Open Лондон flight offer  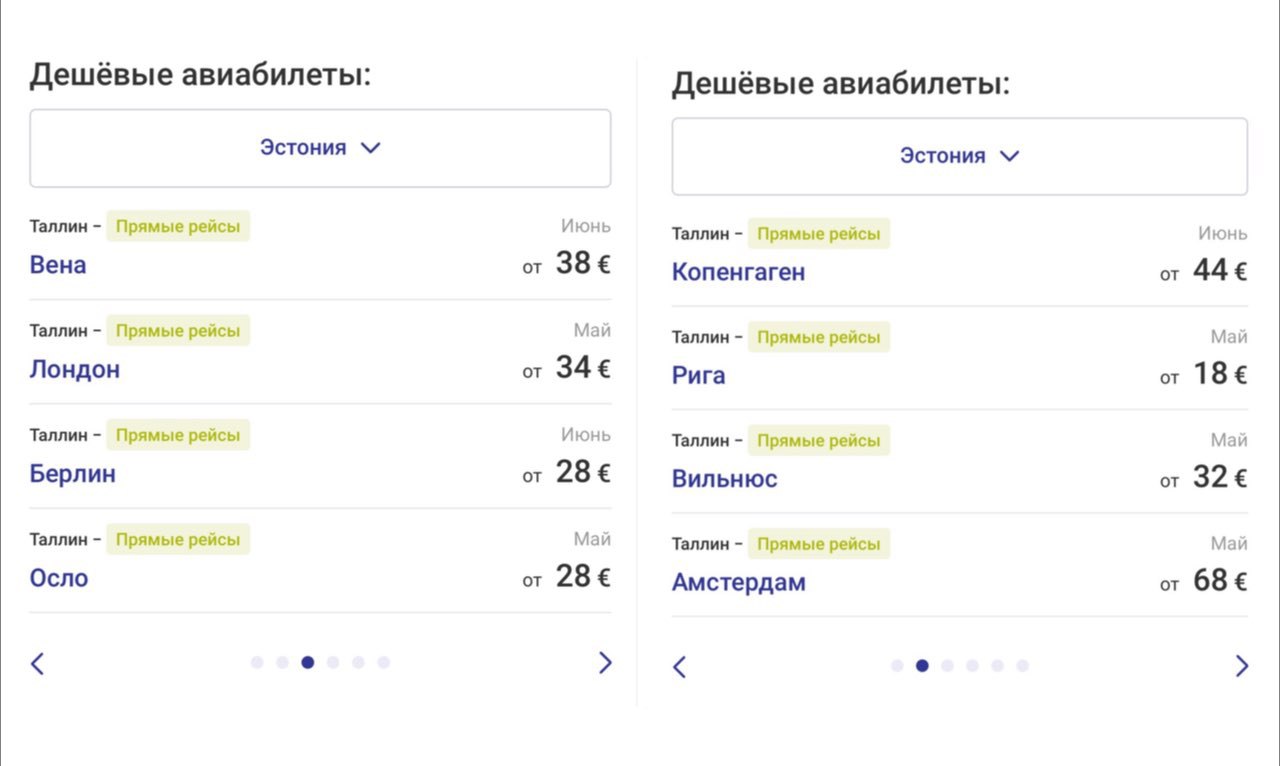tap(75, 369)
